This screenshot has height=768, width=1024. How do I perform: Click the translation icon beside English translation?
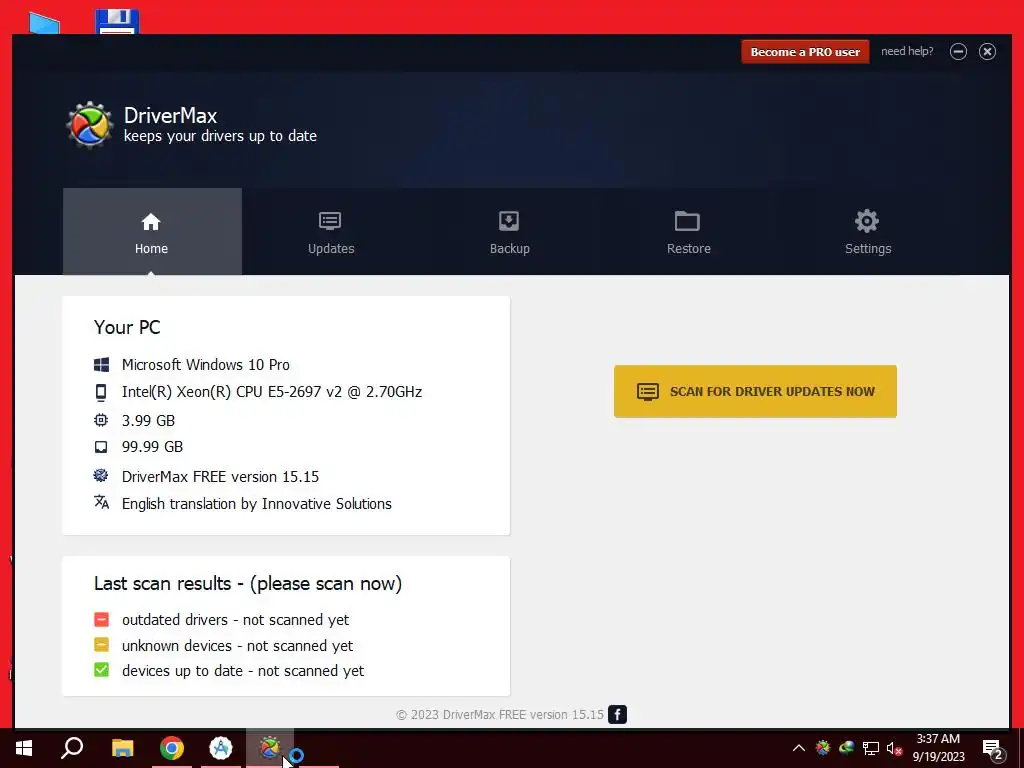coord(101,502)
